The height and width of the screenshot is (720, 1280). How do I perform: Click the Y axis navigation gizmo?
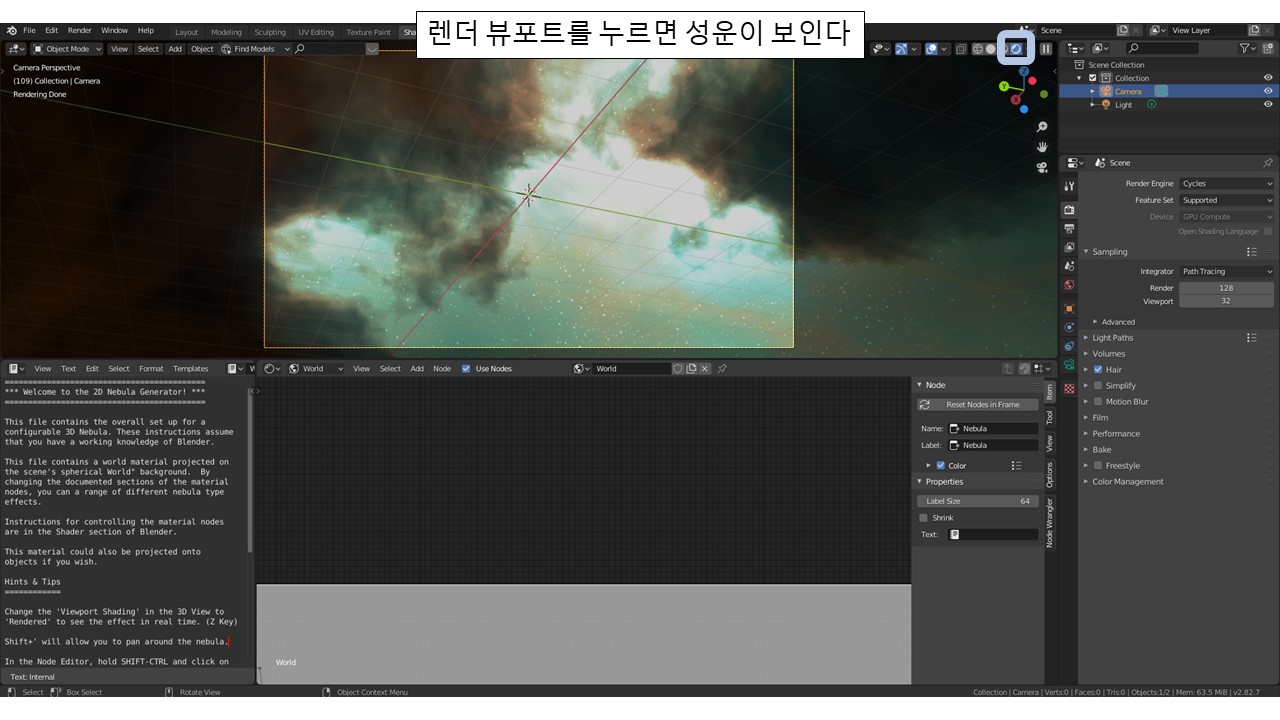tap(1005, 85)
